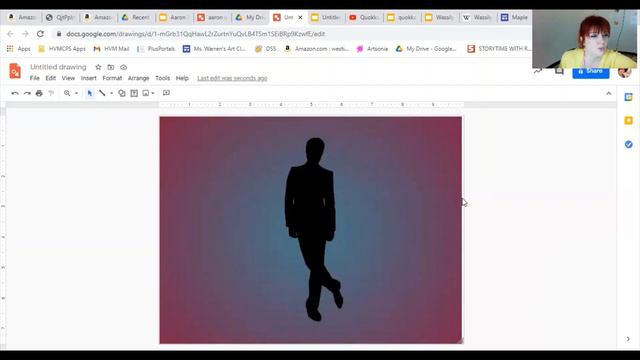Open the Edit menu

[51, 78]
